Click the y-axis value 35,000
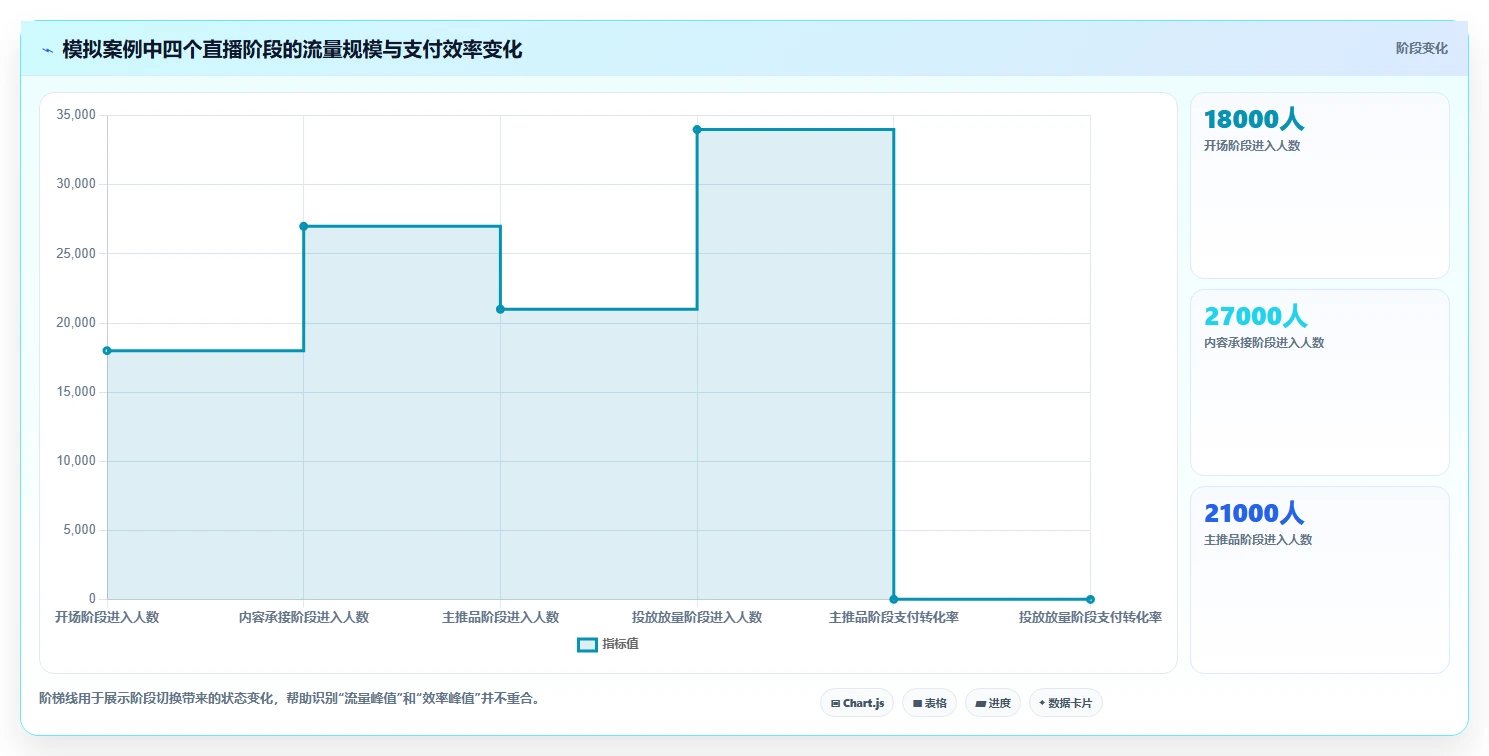Screen dimensions: 1489x756 click(x=76, y=115)
